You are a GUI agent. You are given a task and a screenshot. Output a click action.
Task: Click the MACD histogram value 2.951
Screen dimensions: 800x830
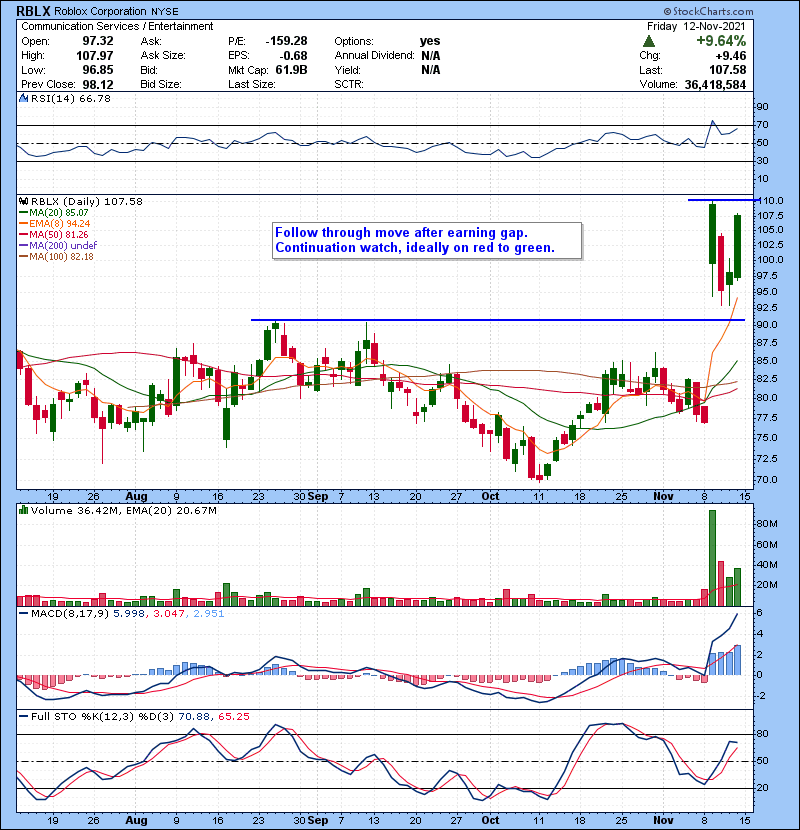pyautogui.click(x=209, y=614)
